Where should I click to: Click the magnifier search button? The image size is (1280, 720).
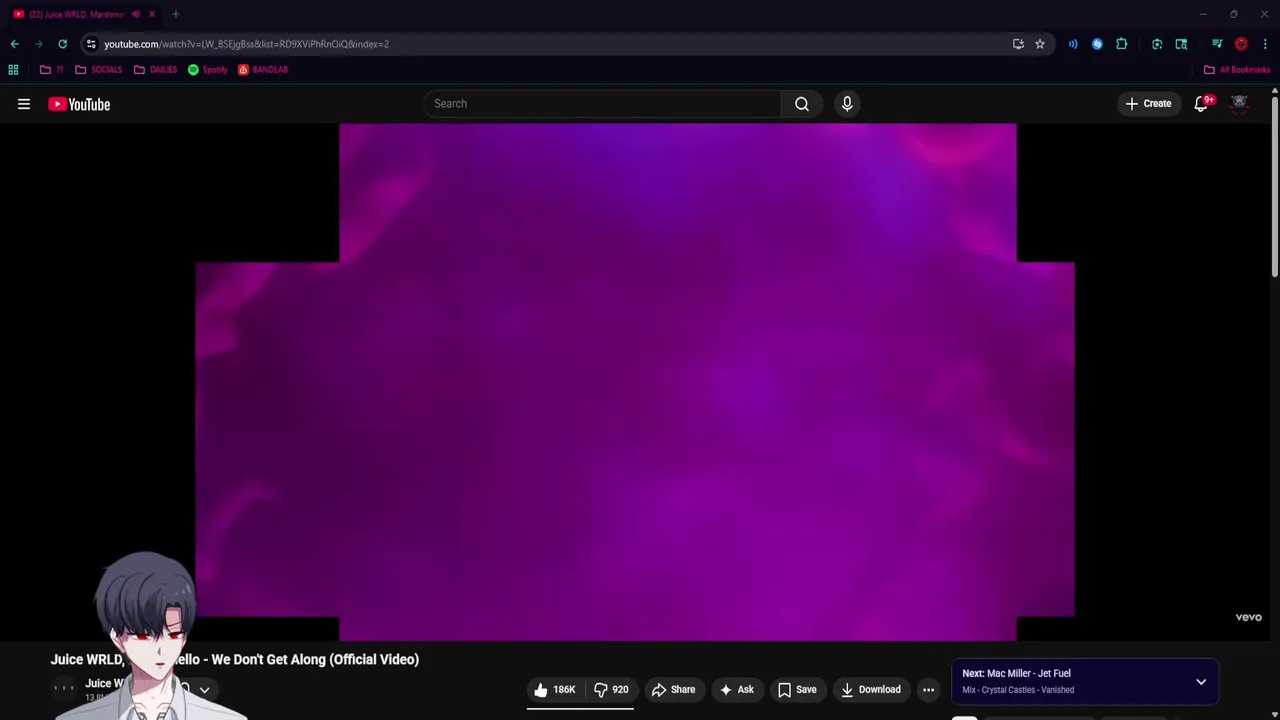coord(802,104)
